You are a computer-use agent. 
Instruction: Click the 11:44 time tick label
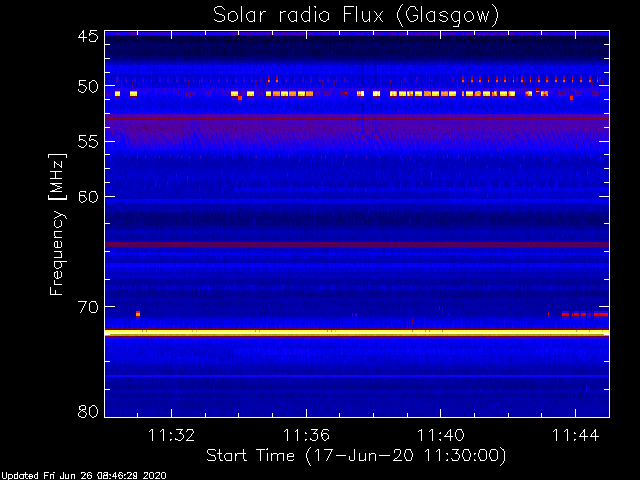pyautogui.click(x=576, y=436)
